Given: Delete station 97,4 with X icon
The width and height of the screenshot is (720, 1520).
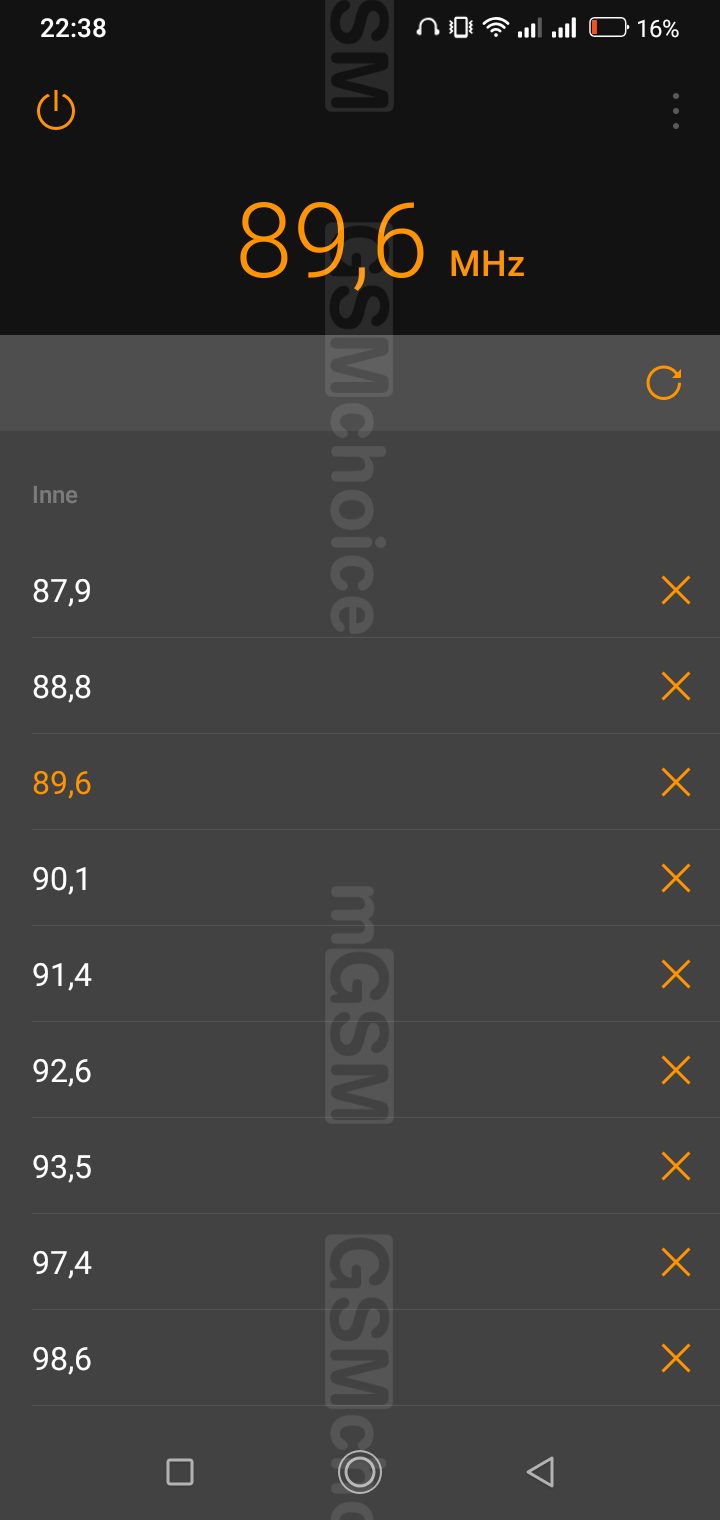Looking at the screenshot, I should point(676,1262).
